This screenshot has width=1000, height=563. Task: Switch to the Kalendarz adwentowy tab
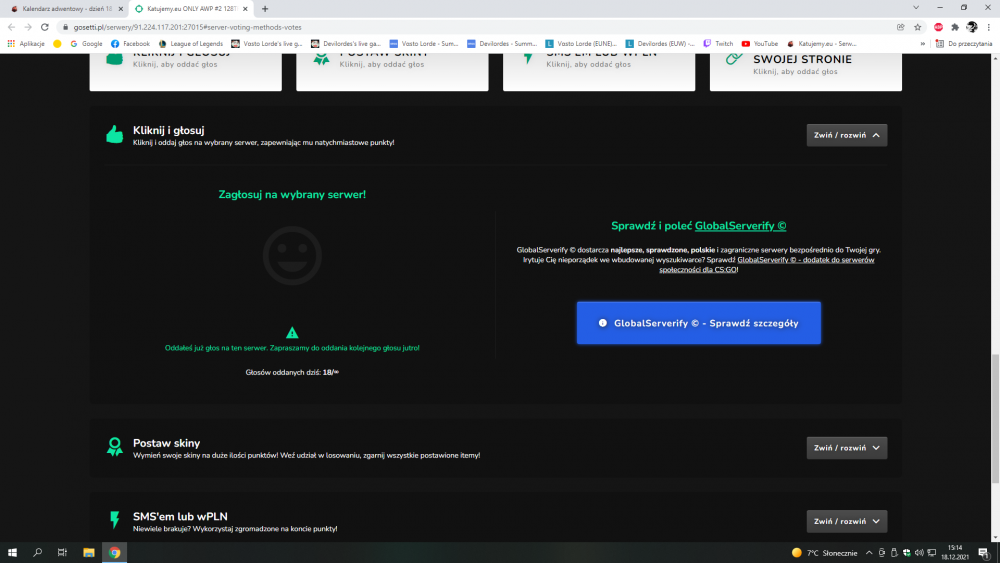(66, 9)
